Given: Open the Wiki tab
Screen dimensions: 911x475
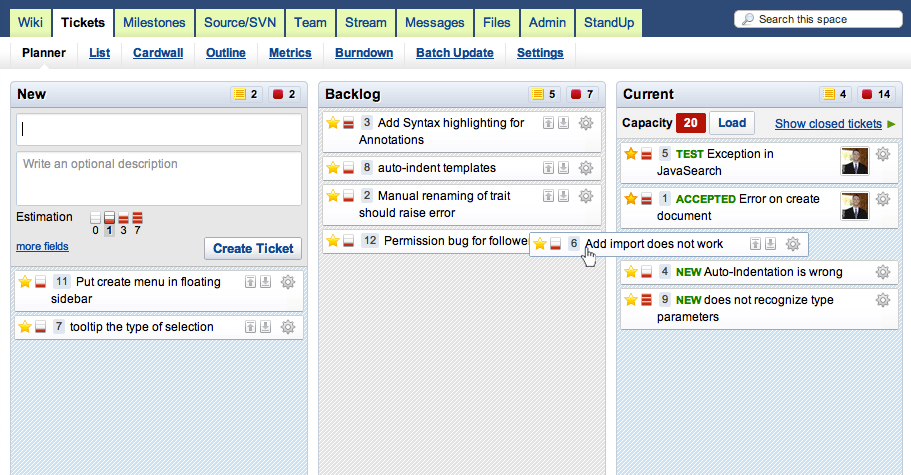Looking at the screenshot, I should point(30,23).
